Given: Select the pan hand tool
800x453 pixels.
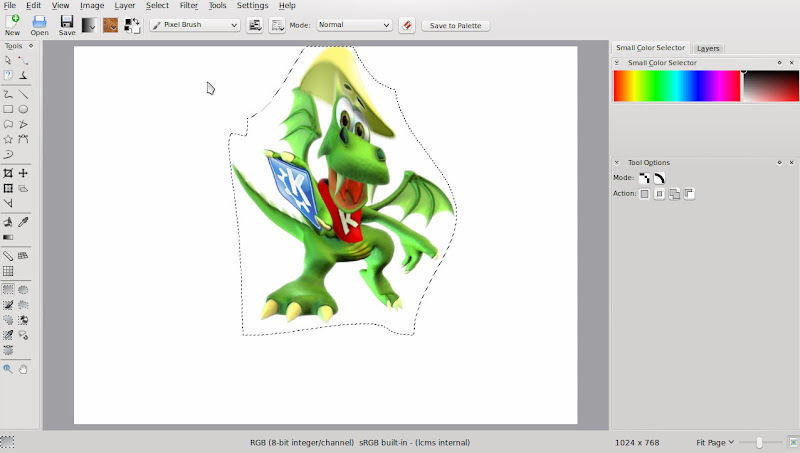Looking at the screenshot, I should [23, 369].
